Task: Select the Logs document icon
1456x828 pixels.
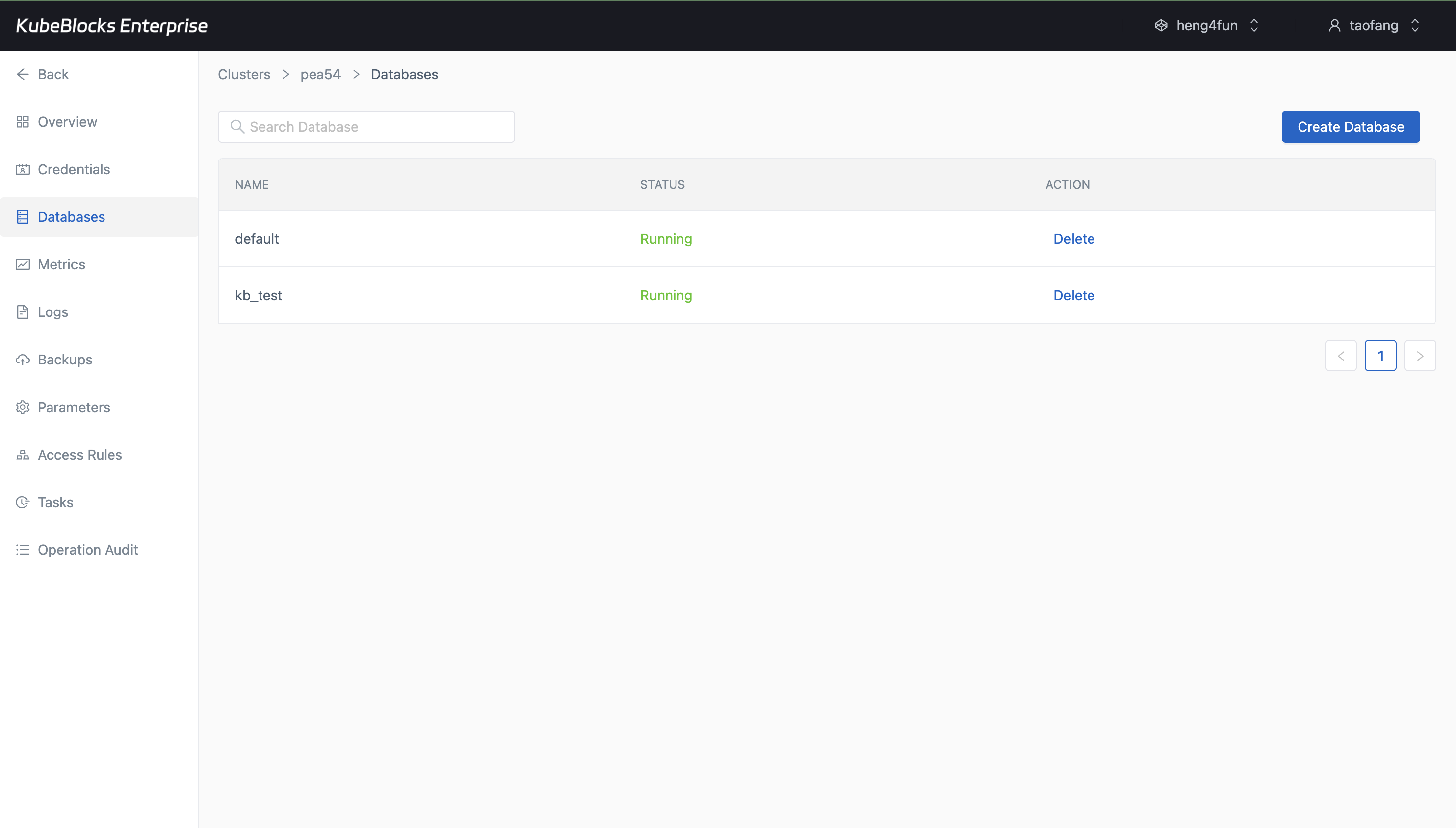Action: [23, 311]
